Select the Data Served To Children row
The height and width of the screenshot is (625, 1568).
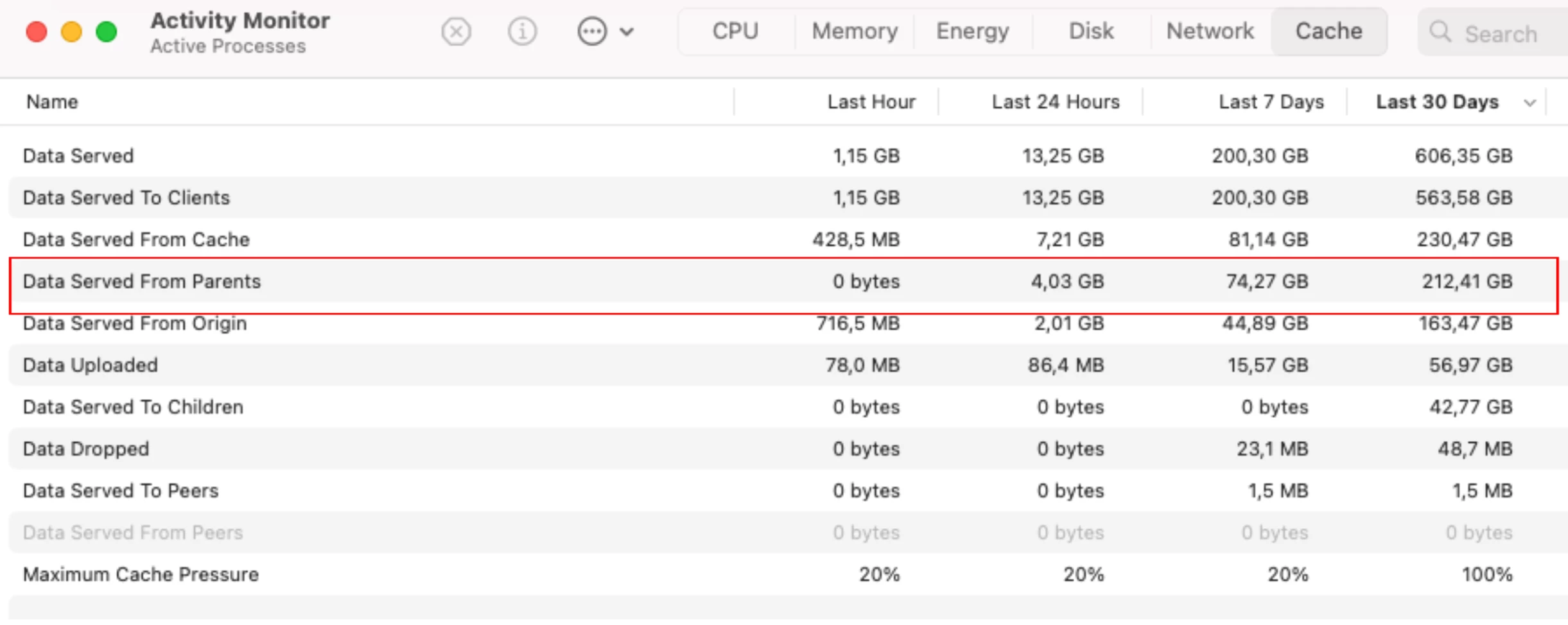788,407
